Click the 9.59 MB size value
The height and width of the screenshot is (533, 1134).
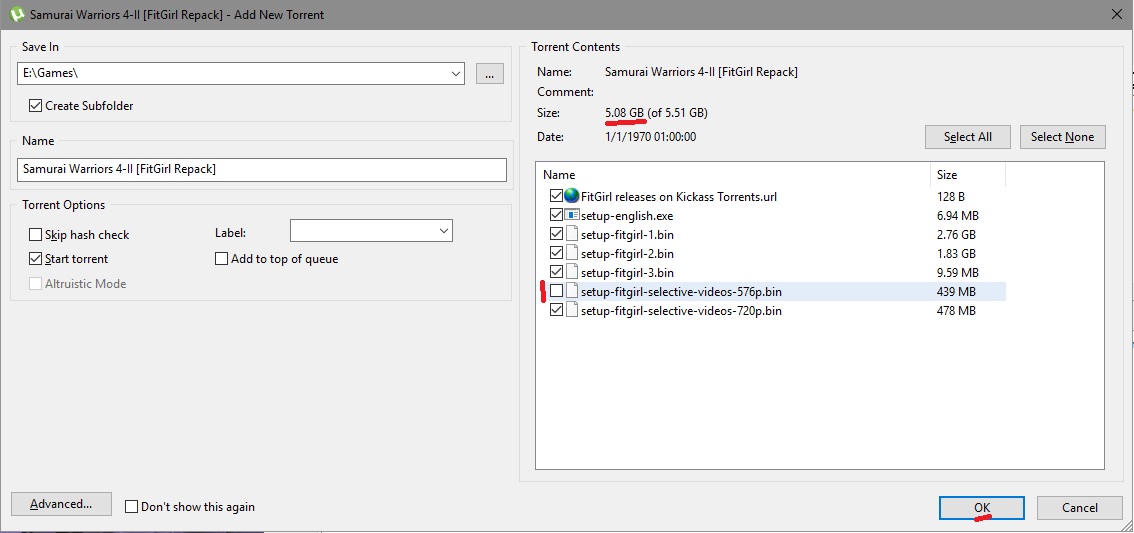pos(958,273)
